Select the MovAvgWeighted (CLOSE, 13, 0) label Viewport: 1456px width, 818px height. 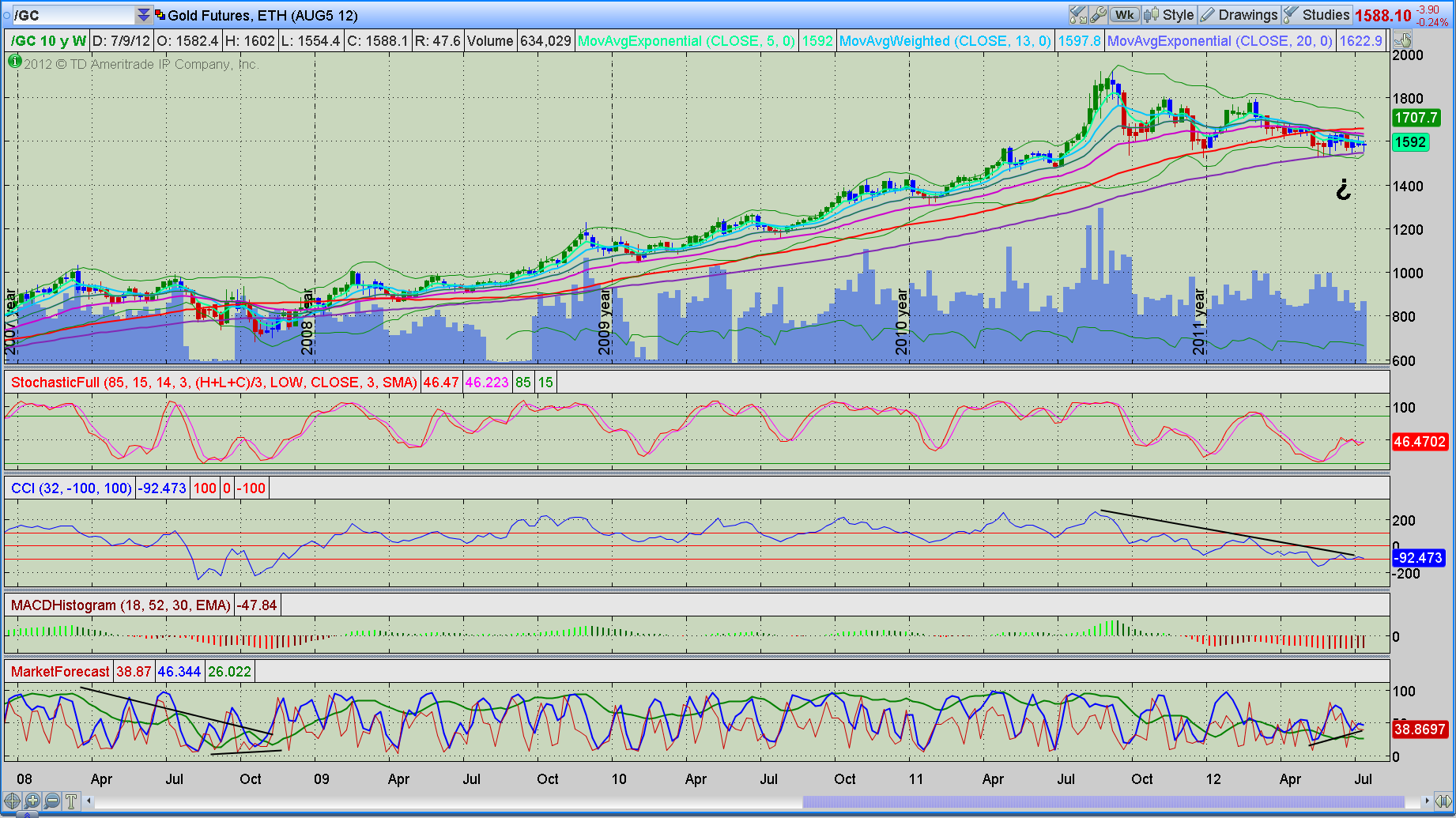945,41
